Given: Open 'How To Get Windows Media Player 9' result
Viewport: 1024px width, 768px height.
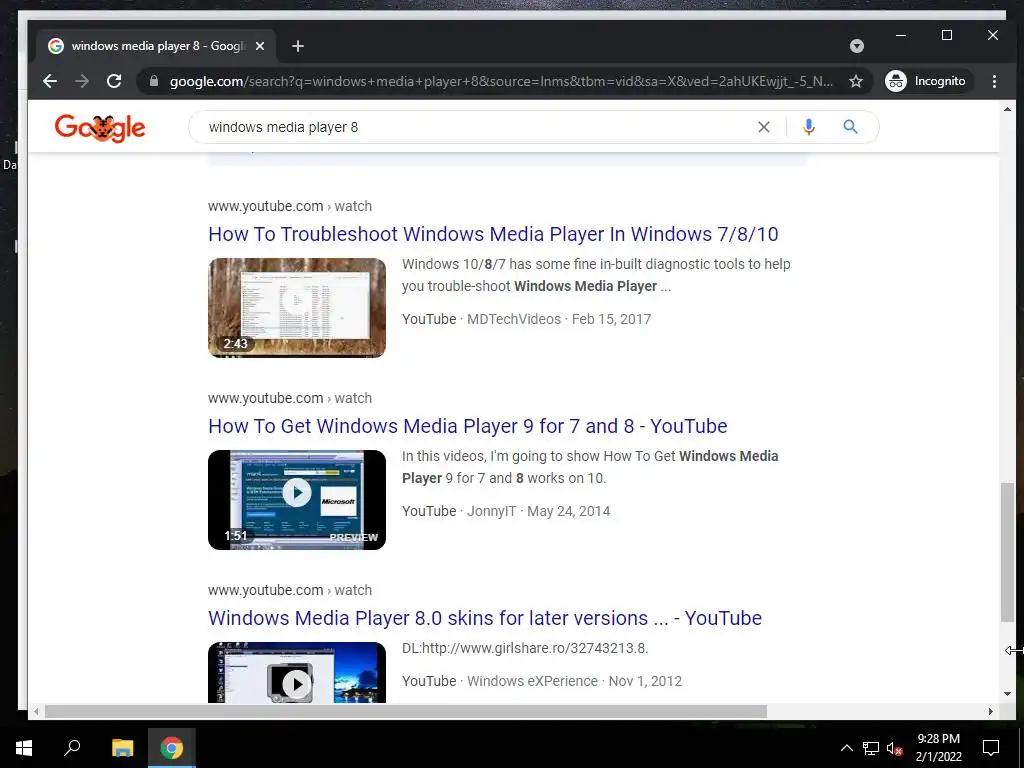Looking at the screenshot, I should 468,426.
